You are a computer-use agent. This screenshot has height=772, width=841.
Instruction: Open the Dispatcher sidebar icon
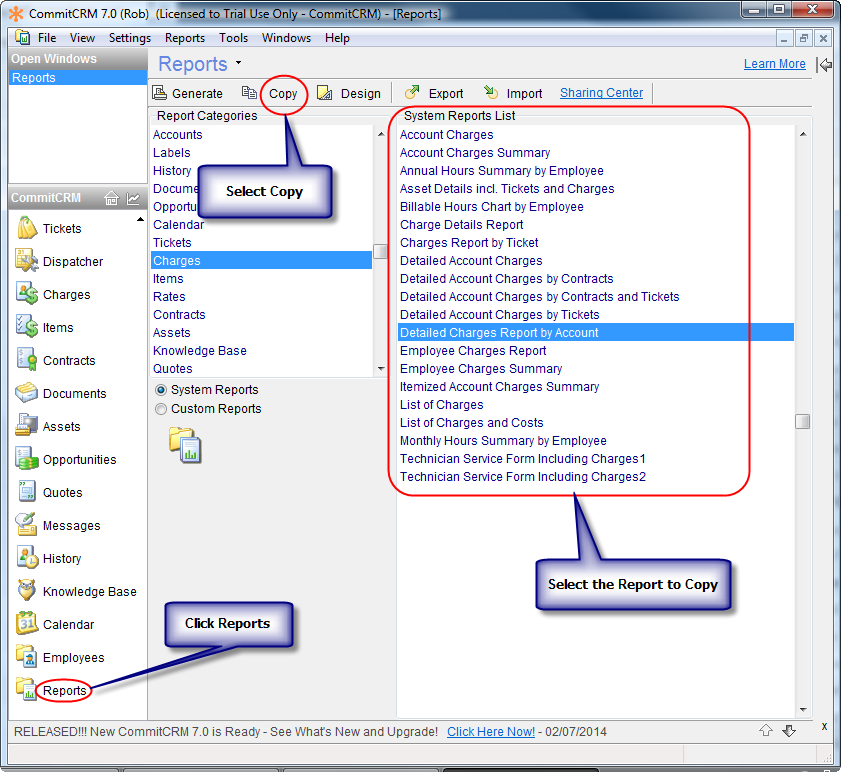(26, 261)
